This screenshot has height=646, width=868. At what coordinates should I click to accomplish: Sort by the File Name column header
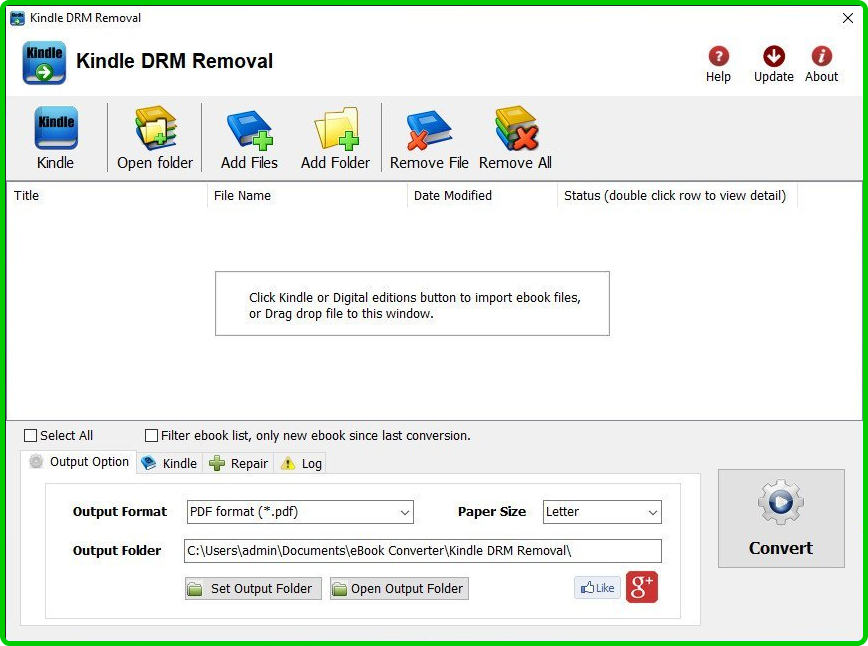pyautogui.click(x=307, y=195)
